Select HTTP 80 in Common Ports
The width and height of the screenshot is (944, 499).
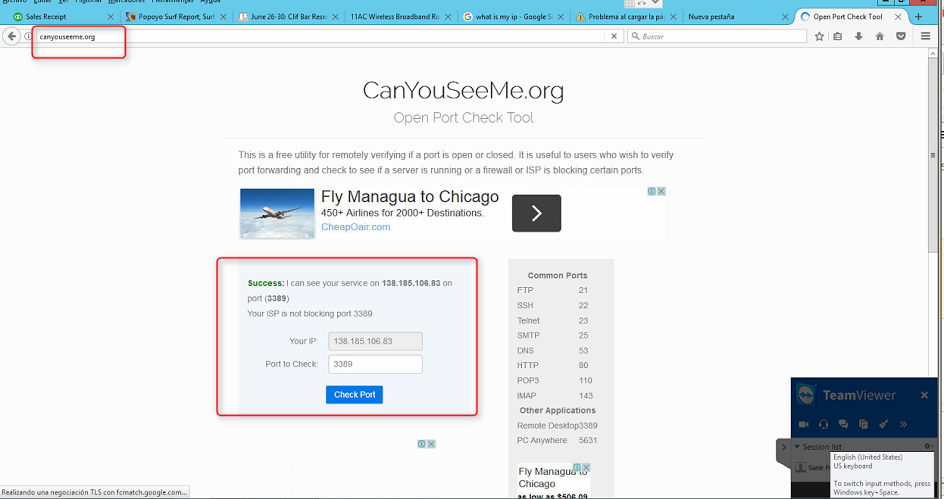[x=553, y=365]
